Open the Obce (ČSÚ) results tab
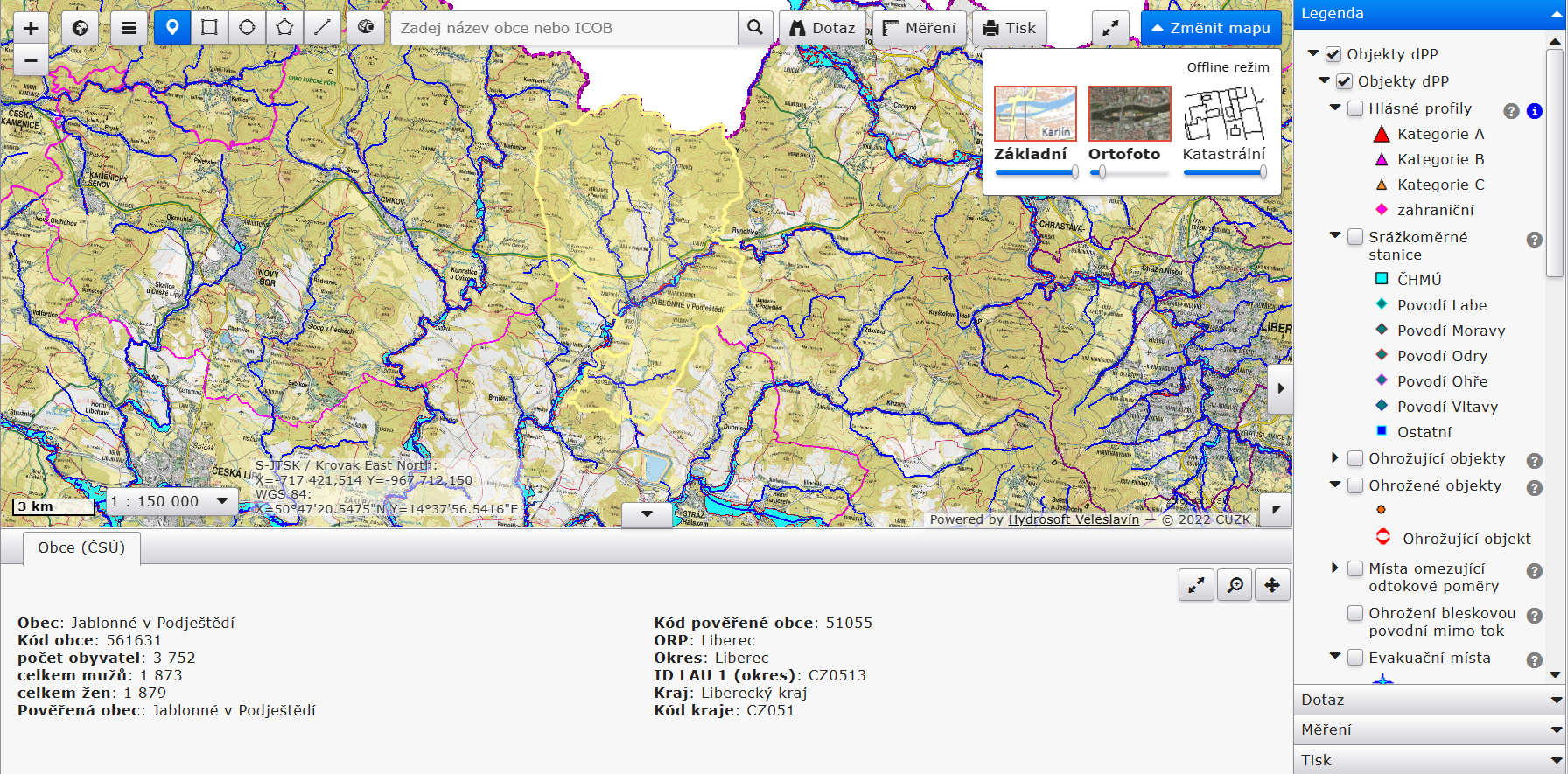Image resolution: width=1568 pixels, height=774 pixels. (81, 547)
